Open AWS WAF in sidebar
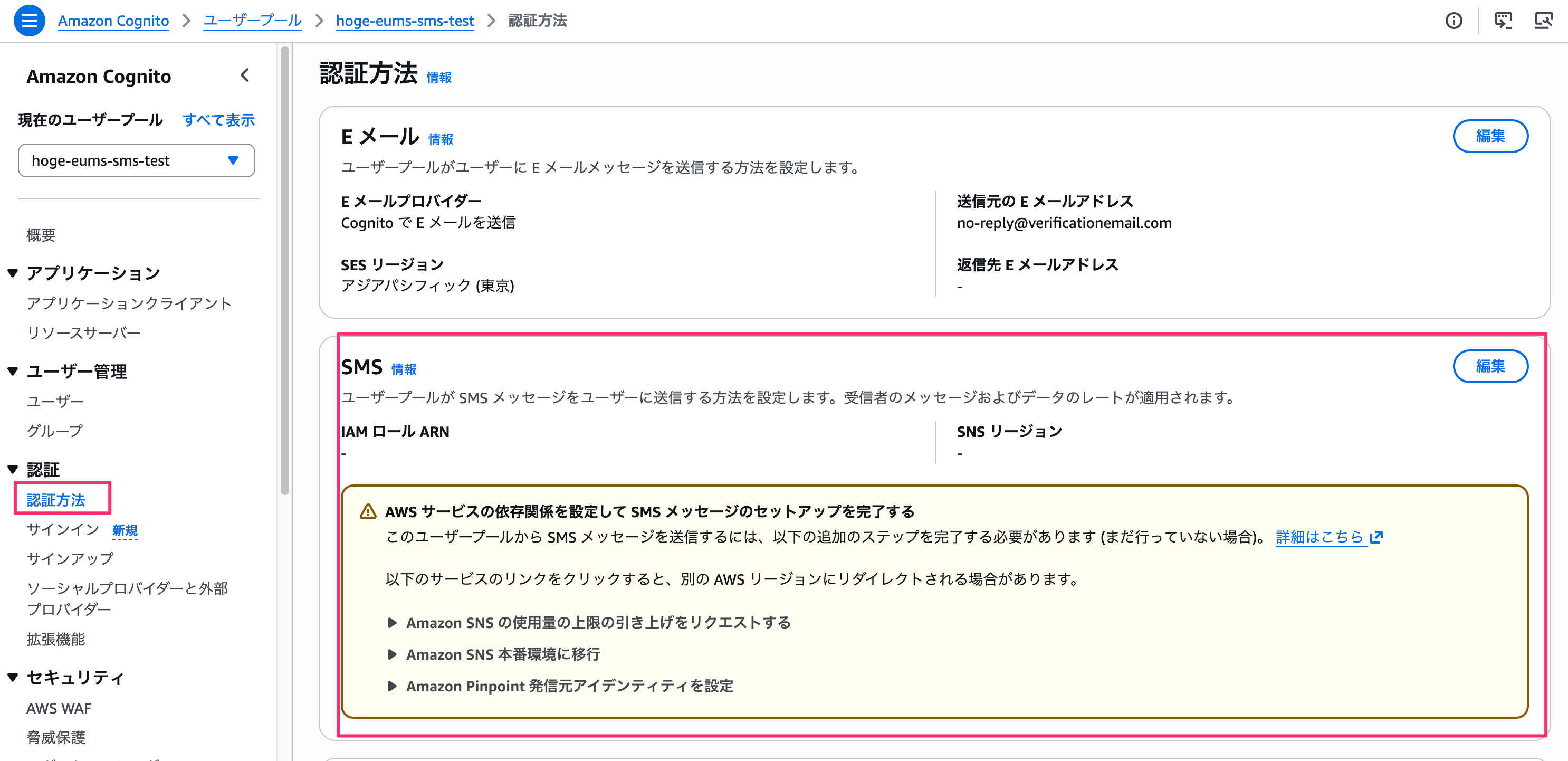1568x761 pixels. coord(59,708)
